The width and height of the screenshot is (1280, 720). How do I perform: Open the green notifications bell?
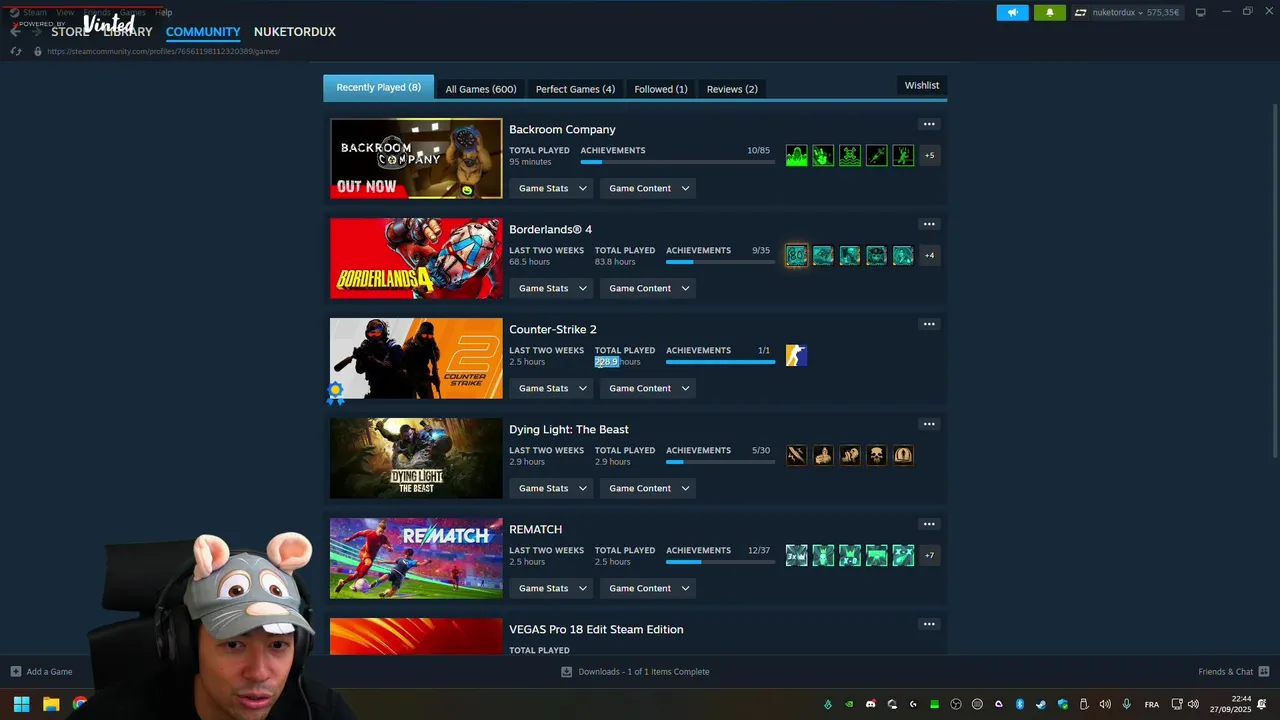click(x=1050, y=13)
